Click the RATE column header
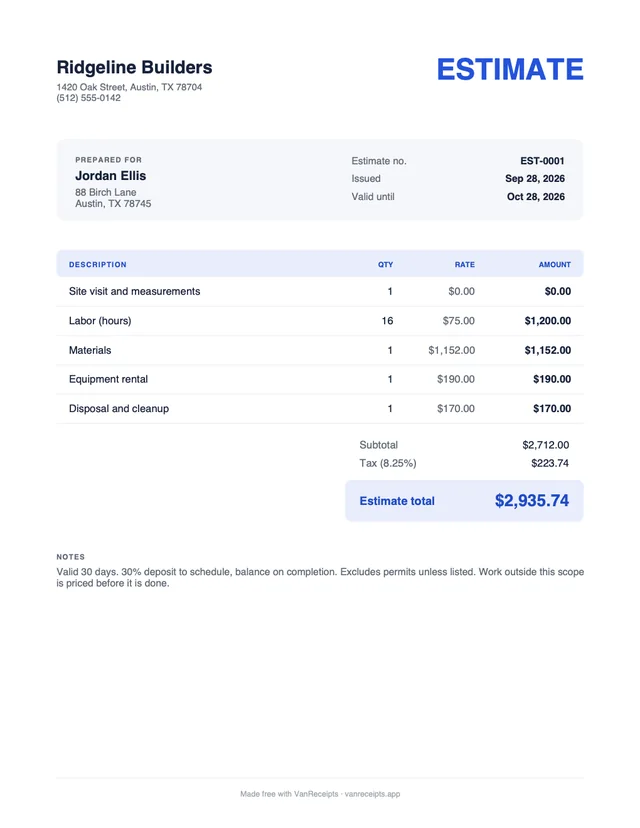Screen dimensions: 640x828 465,265
